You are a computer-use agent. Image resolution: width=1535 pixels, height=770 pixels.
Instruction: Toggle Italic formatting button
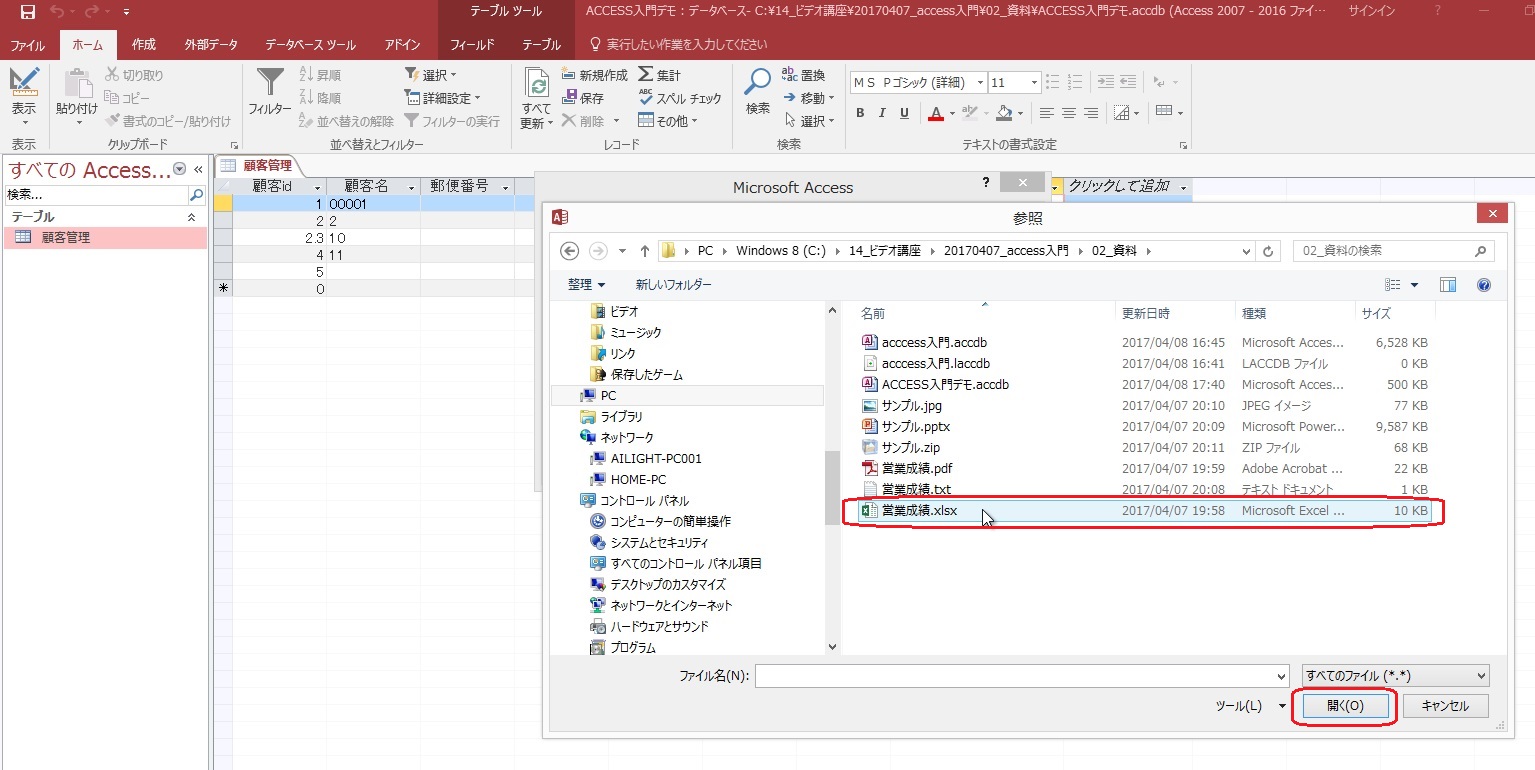(882, 113)
